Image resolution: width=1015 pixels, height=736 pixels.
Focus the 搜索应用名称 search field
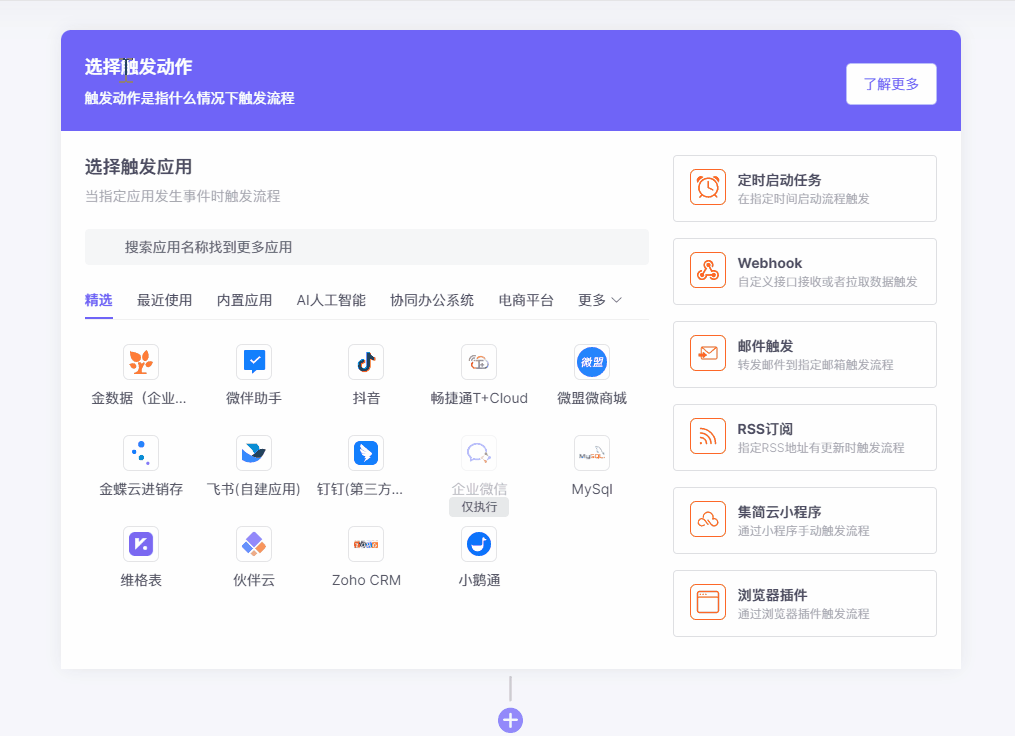pos(366,247)
